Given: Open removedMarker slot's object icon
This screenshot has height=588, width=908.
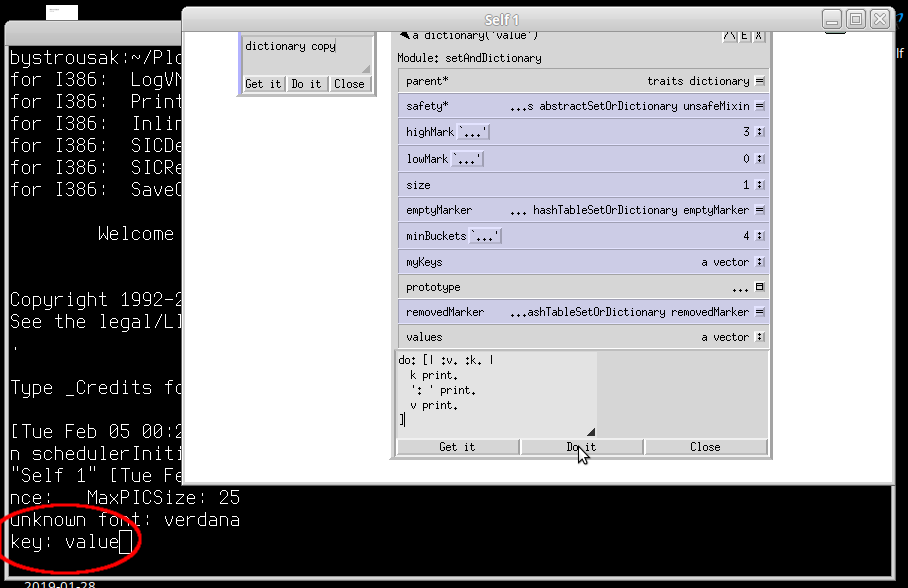Looking at the screenshot, I should pyautogui.click(x=760, y=312).
